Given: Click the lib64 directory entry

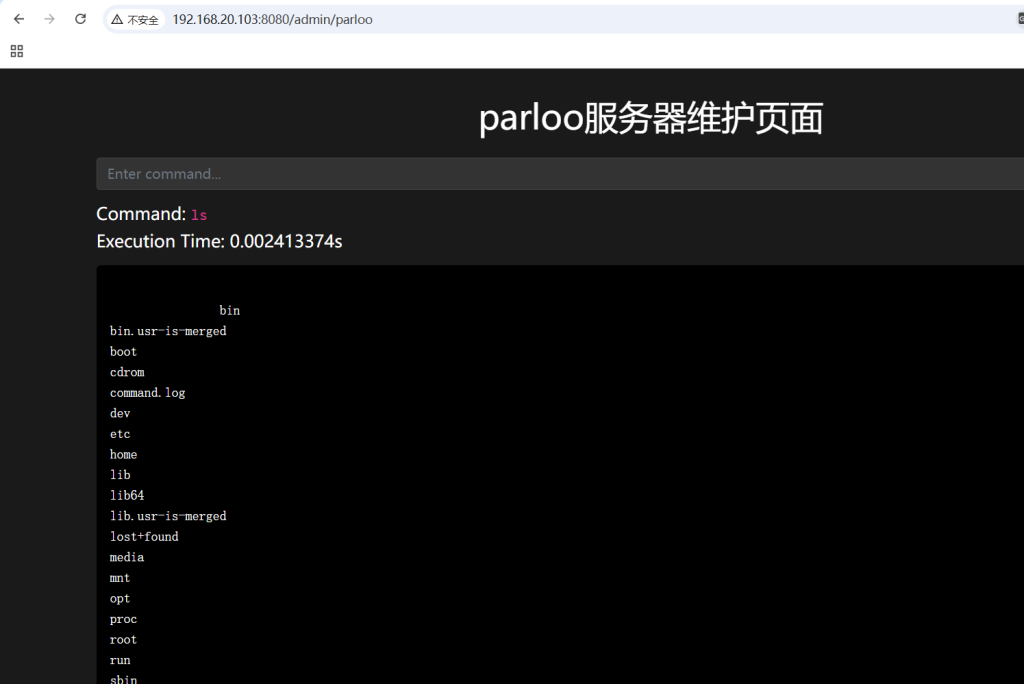Looking at the screenshot, I should (x=127, y=496).
